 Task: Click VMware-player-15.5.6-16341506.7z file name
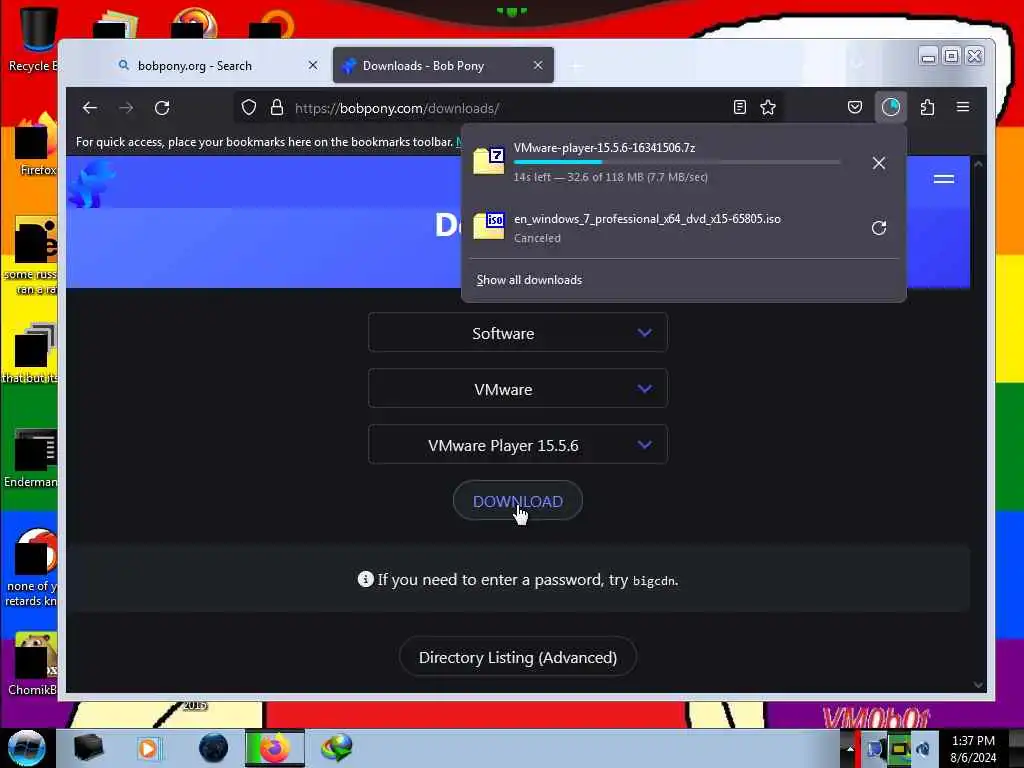605,148
